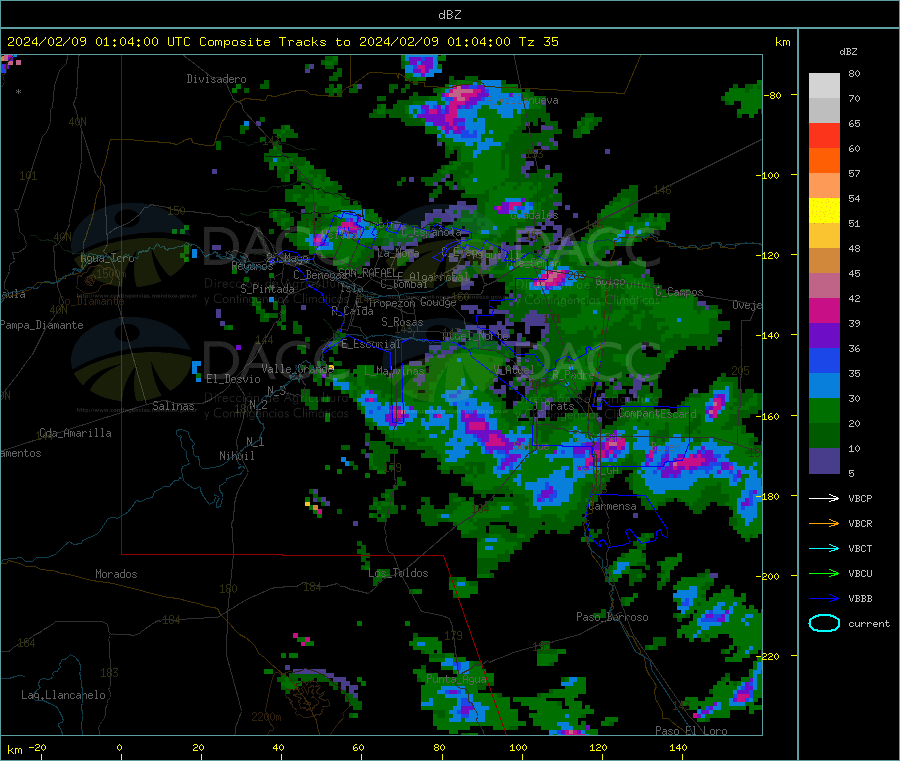The height and width of the screenshot is (761, 900).
Task: Select the light blue 30 dBZ swatch
Action: [x=824, y=386]
